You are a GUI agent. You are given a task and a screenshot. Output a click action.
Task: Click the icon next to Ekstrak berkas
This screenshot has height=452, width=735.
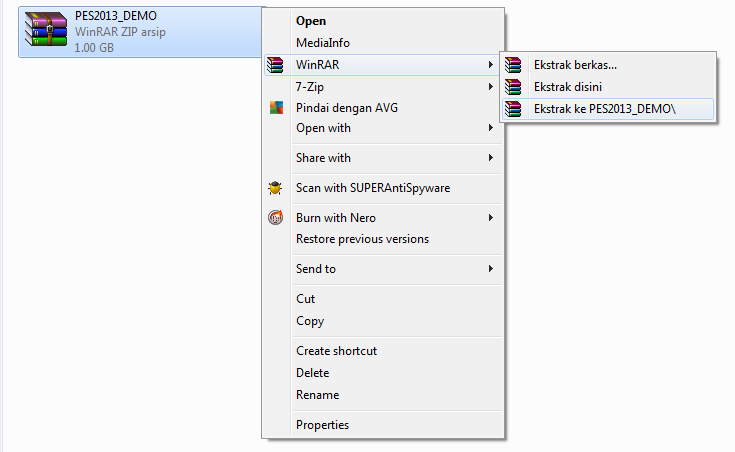[513, 65]
